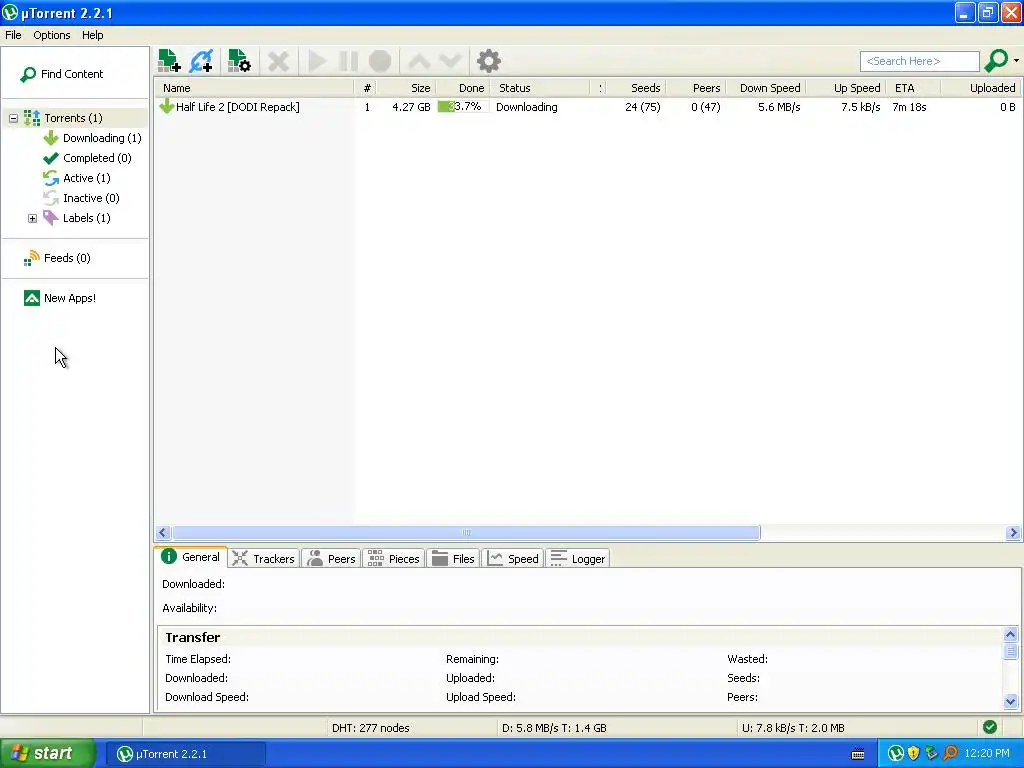Select Completed (0) category

(87, 158)
